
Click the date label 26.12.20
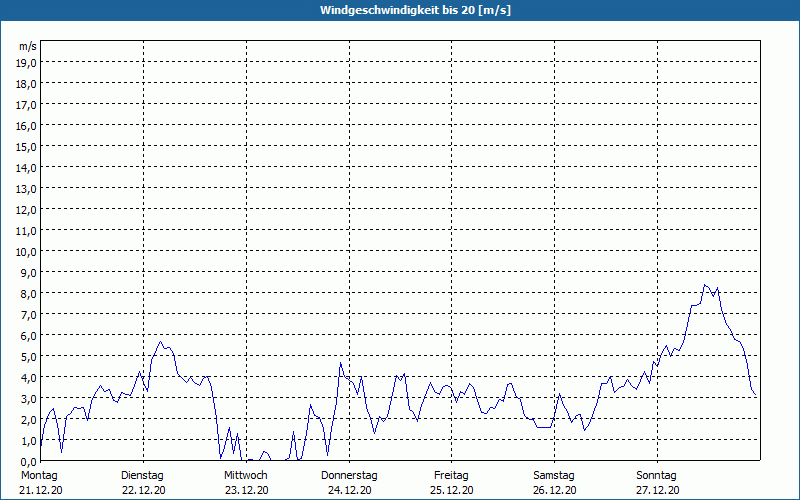[x=555, y=490]
